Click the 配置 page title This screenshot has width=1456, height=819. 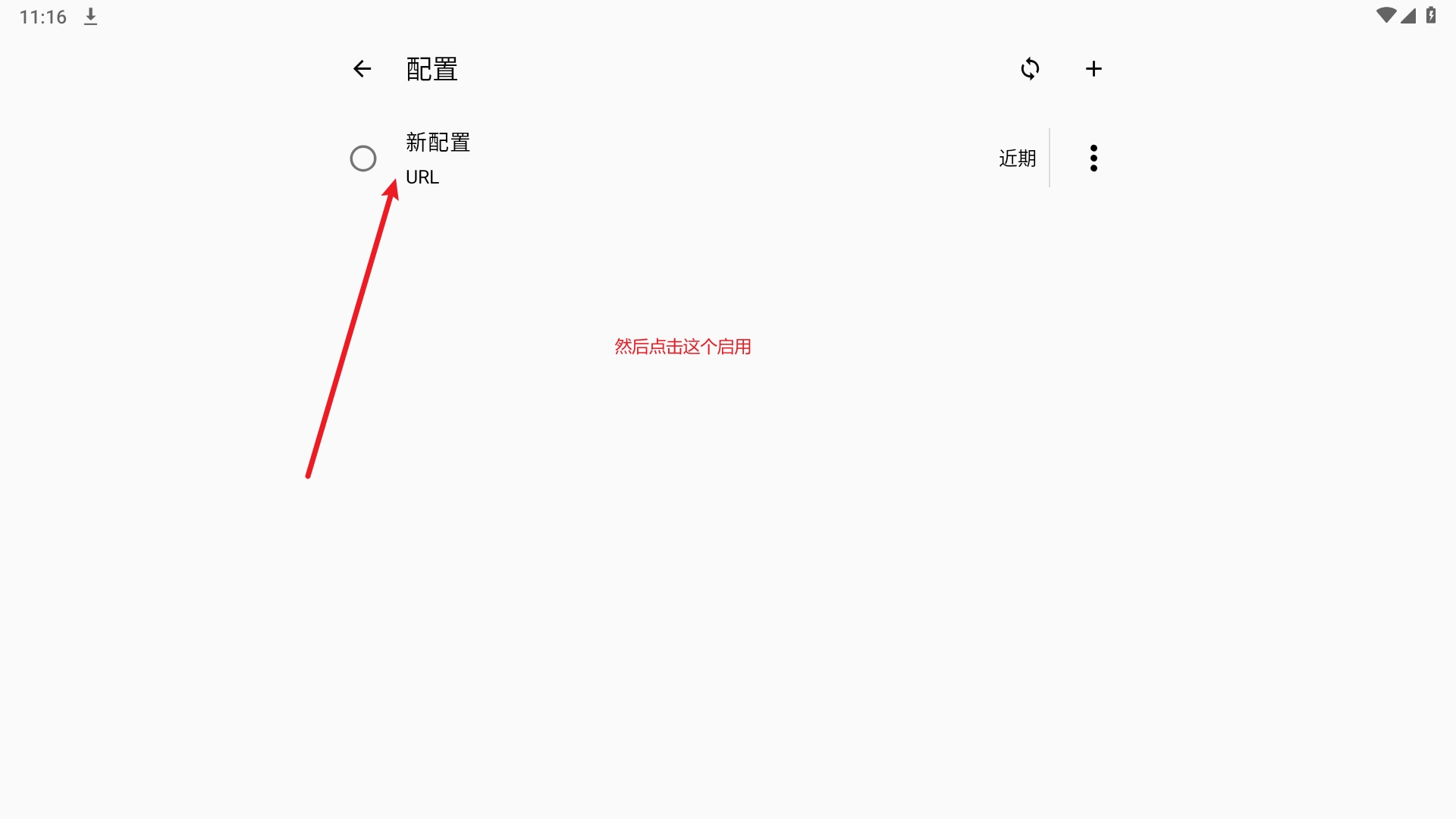click(x=431, y=69)
